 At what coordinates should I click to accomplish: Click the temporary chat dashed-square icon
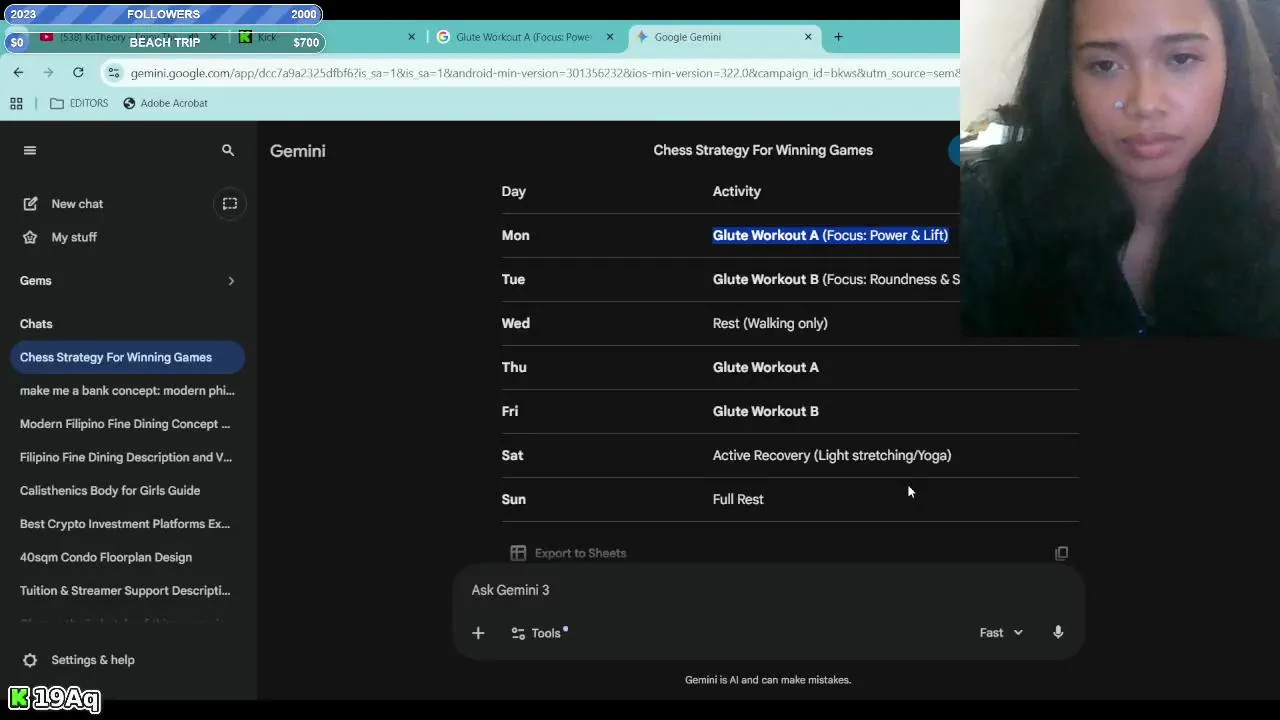pos(229,204)
